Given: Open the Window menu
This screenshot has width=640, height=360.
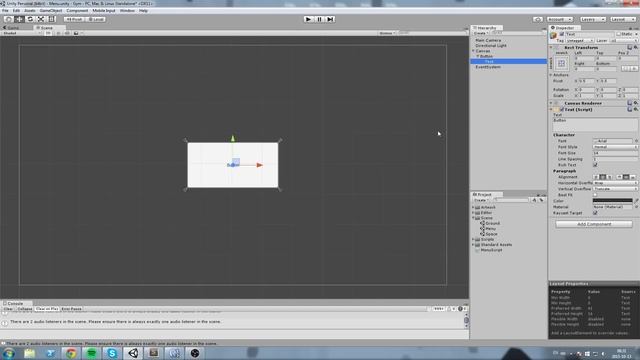Looking at the screenshot, I should tap(127, 11).
